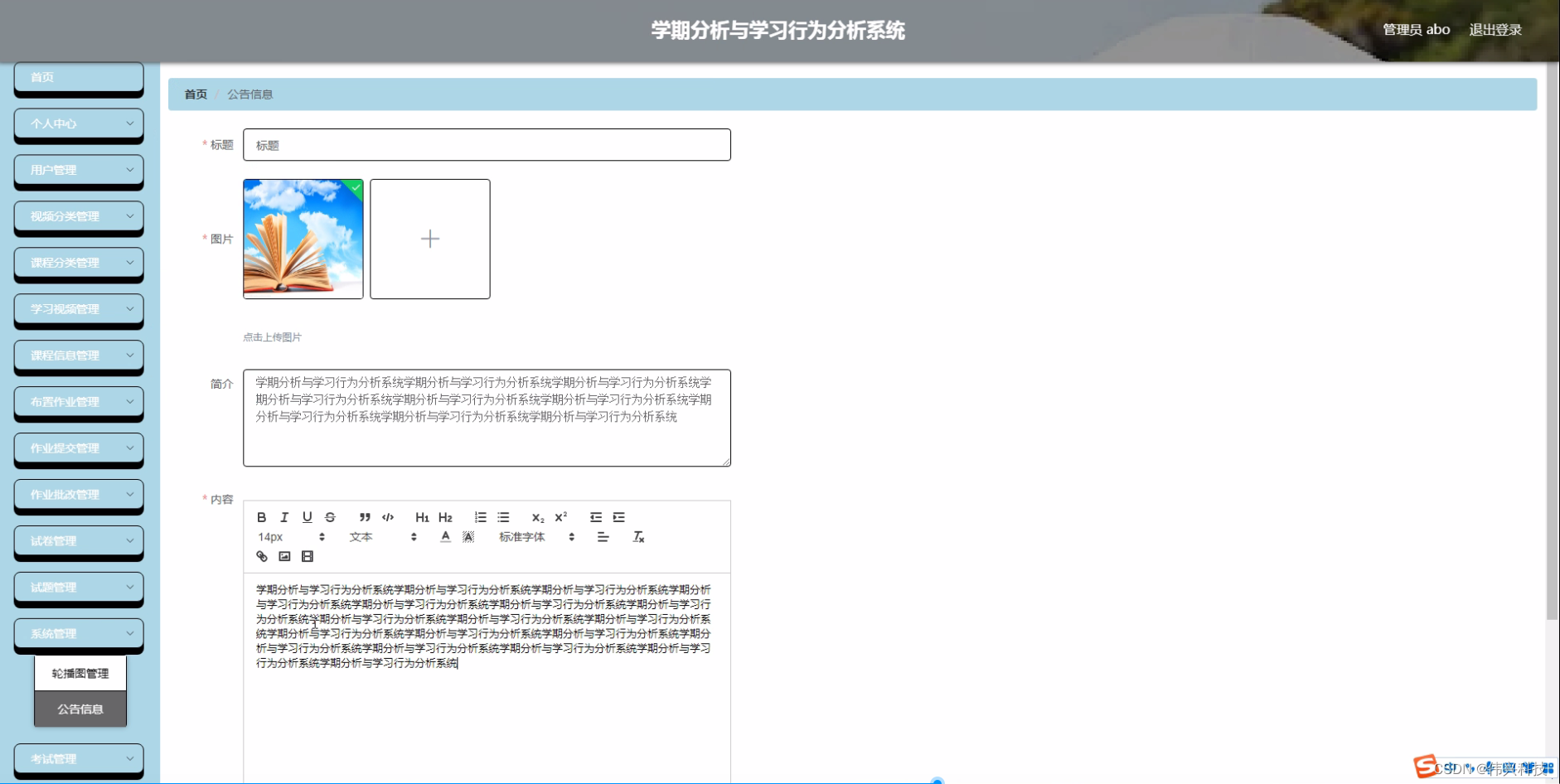Click the empty image upload box
Viewport: 1560px width, 784px height.
[x=429, y=239]
